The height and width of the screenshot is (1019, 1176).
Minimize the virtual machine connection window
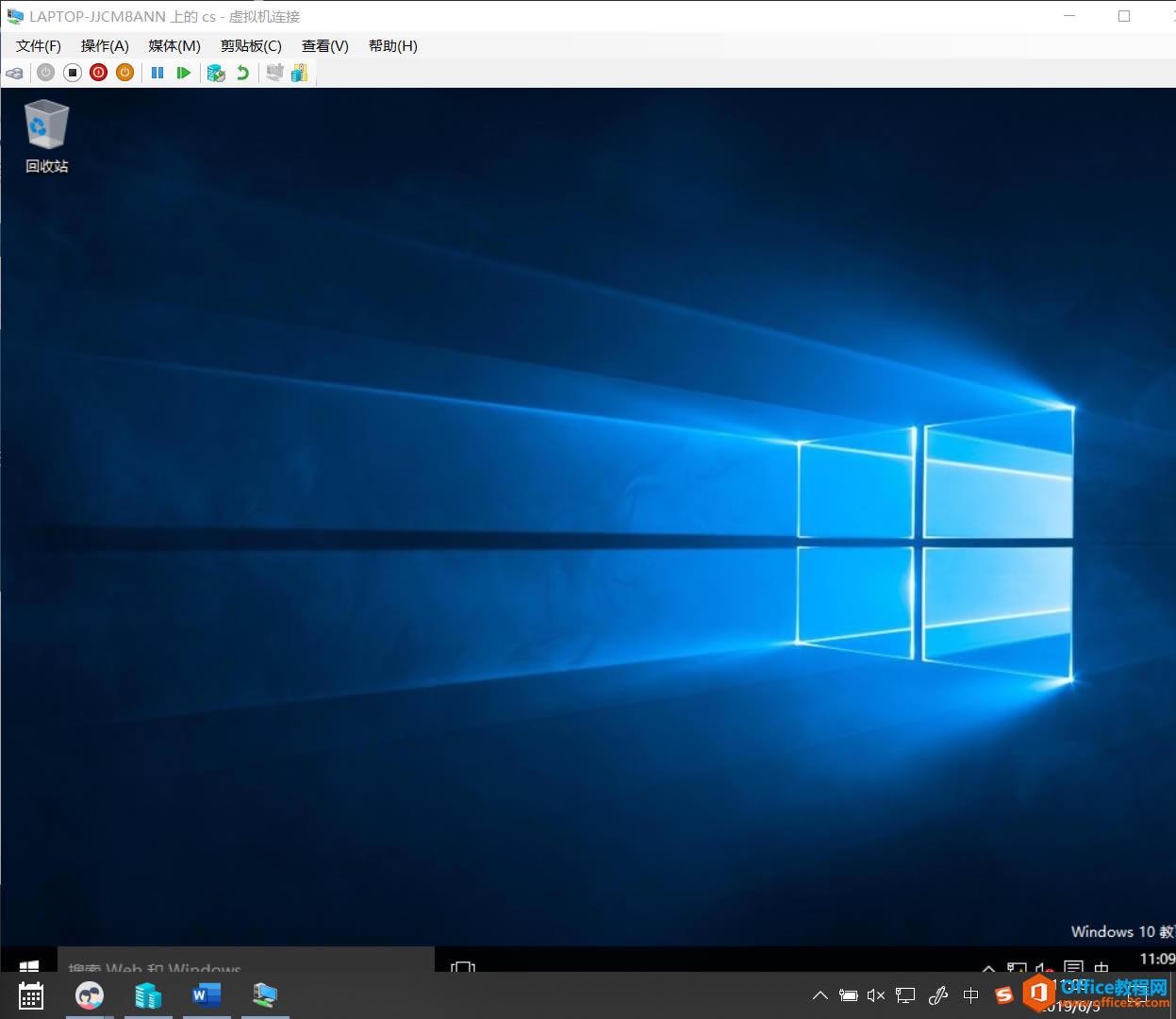click(1069, 16)
